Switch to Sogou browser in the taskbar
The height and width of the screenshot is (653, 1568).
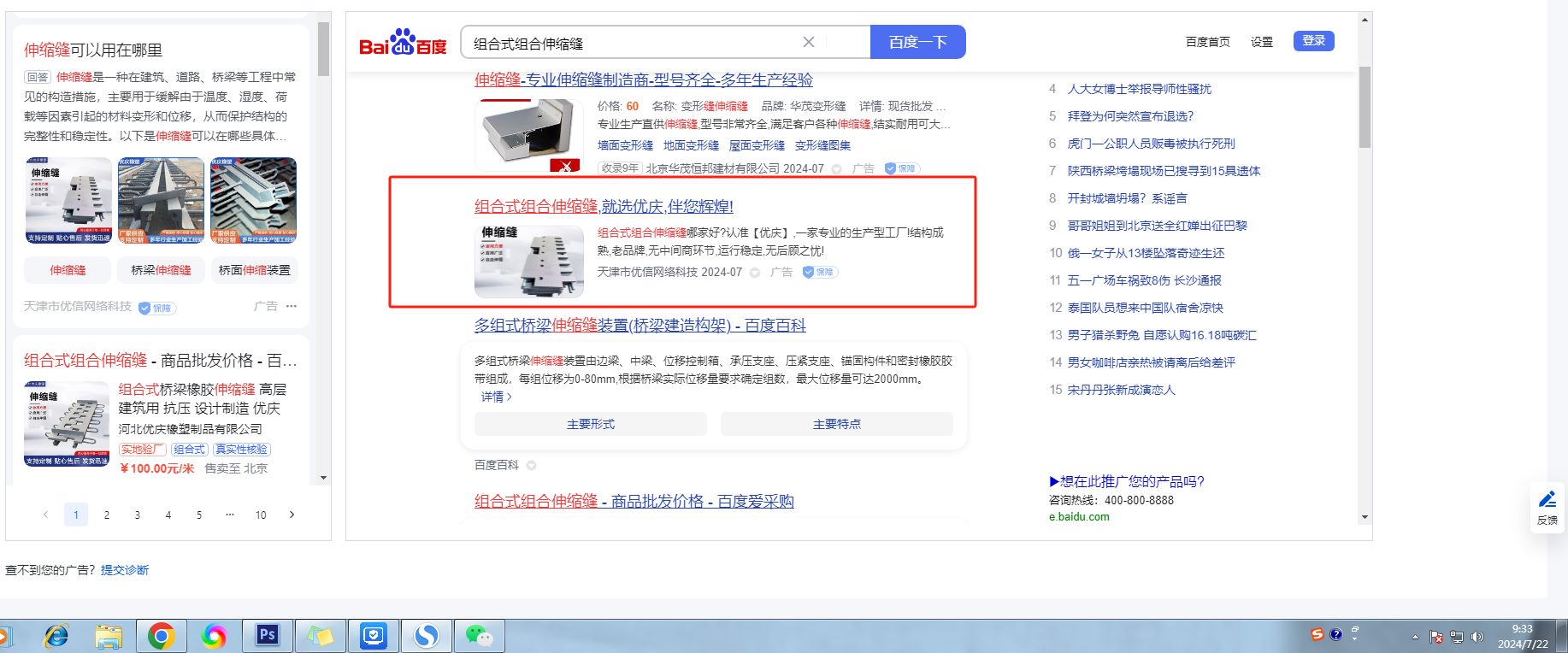(427, 636)
